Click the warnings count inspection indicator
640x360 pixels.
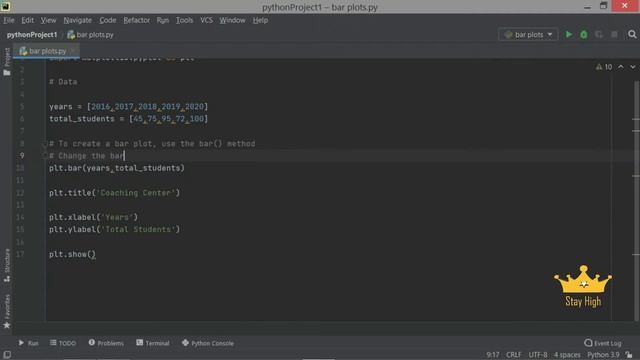coord(604,67)
